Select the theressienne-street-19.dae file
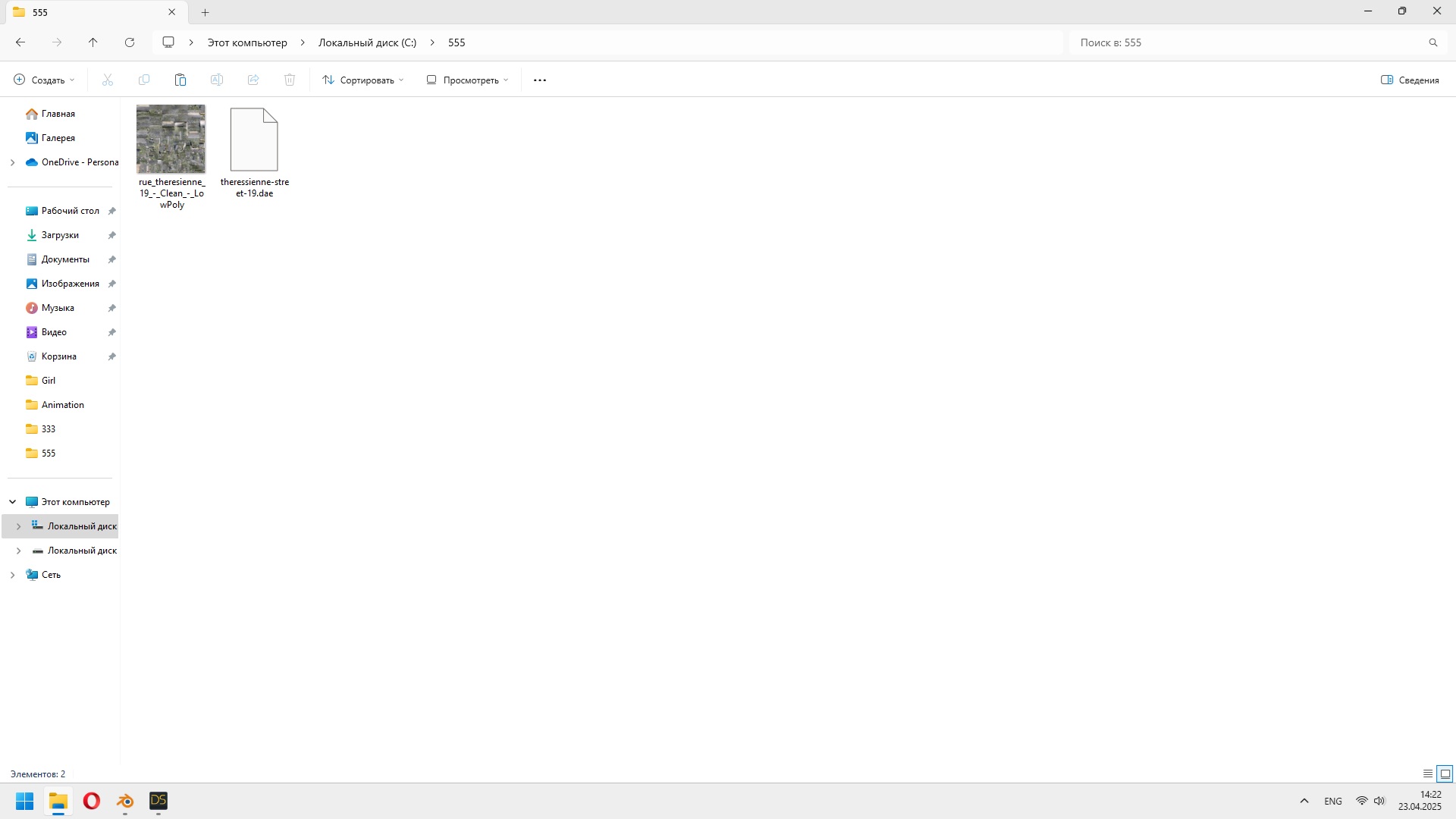This screenshot has height=819, width=1456. 254,152
